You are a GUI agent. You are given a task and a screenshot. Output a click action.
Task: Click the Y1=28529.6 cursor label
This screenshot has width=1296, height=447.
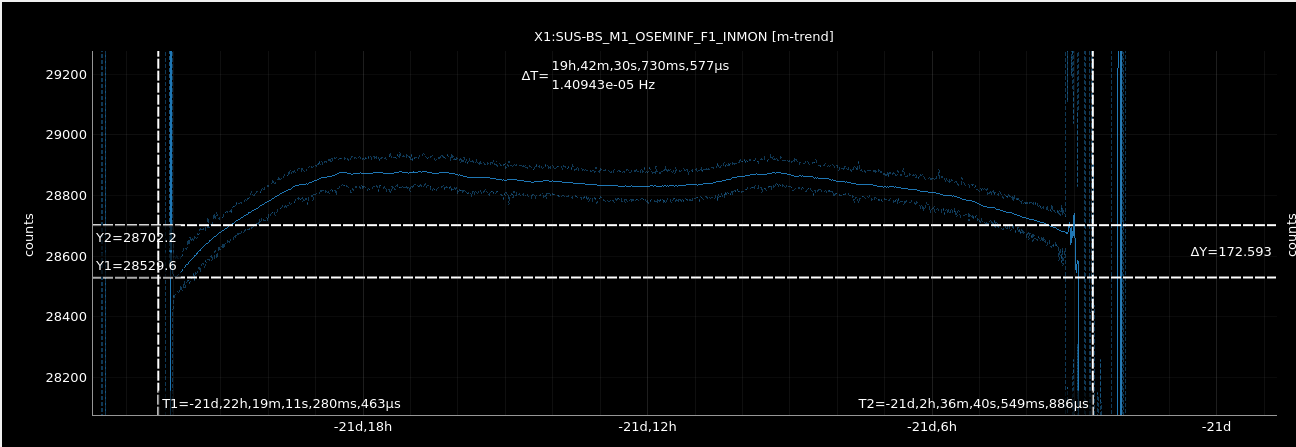coord(136,266)
